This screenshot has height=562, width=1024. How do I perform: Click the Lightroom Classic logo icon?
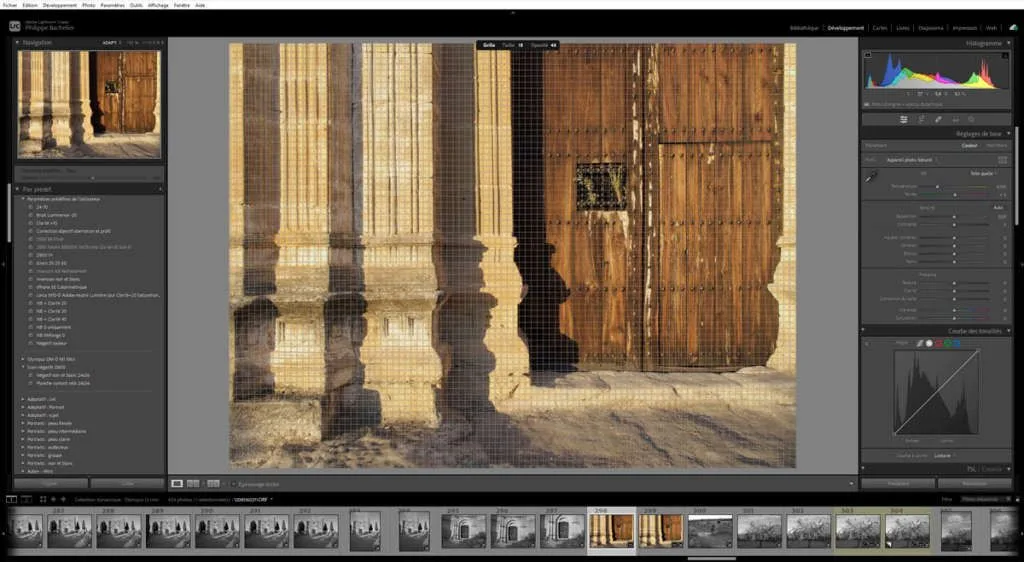point(14,27)
